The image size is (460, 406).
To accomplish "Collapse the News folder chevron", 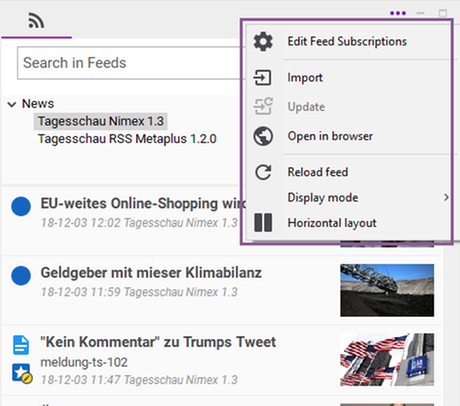I will pyautogui.click(x=12, y=104).
